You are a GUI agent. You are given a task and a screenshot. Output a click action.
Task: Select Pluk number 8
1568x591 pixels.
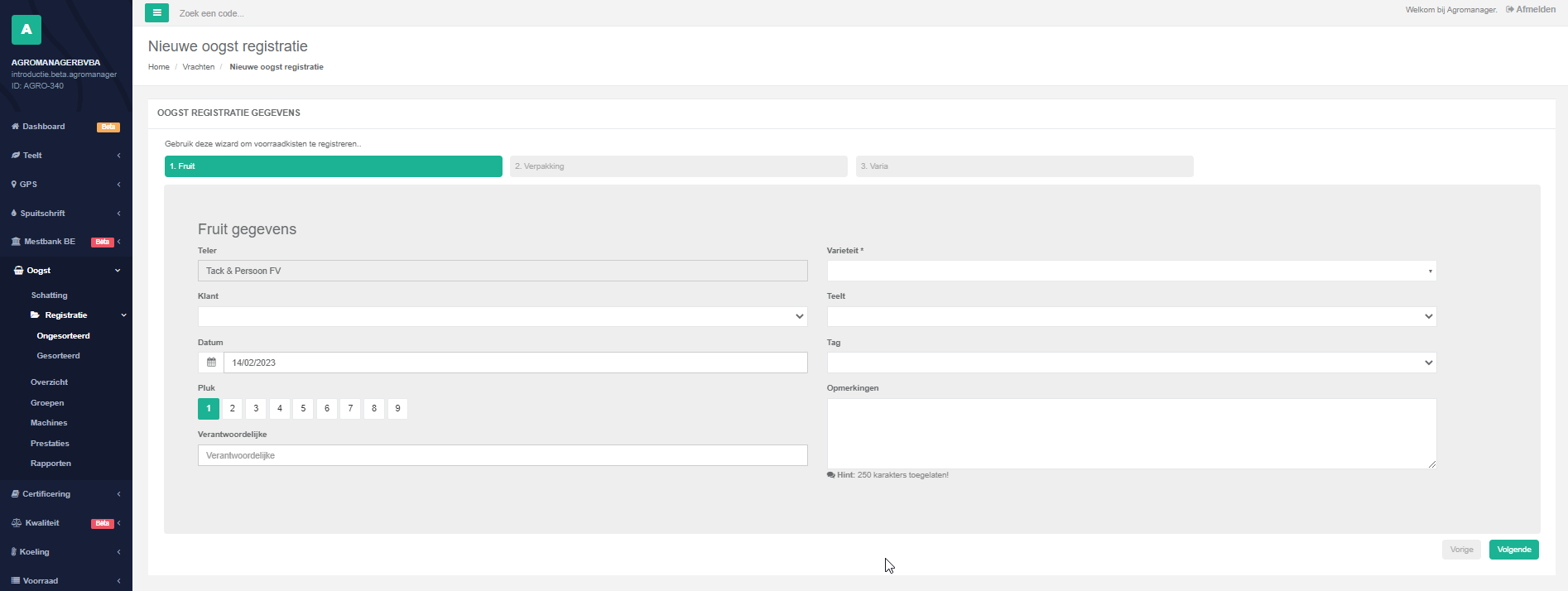[374, 409]
